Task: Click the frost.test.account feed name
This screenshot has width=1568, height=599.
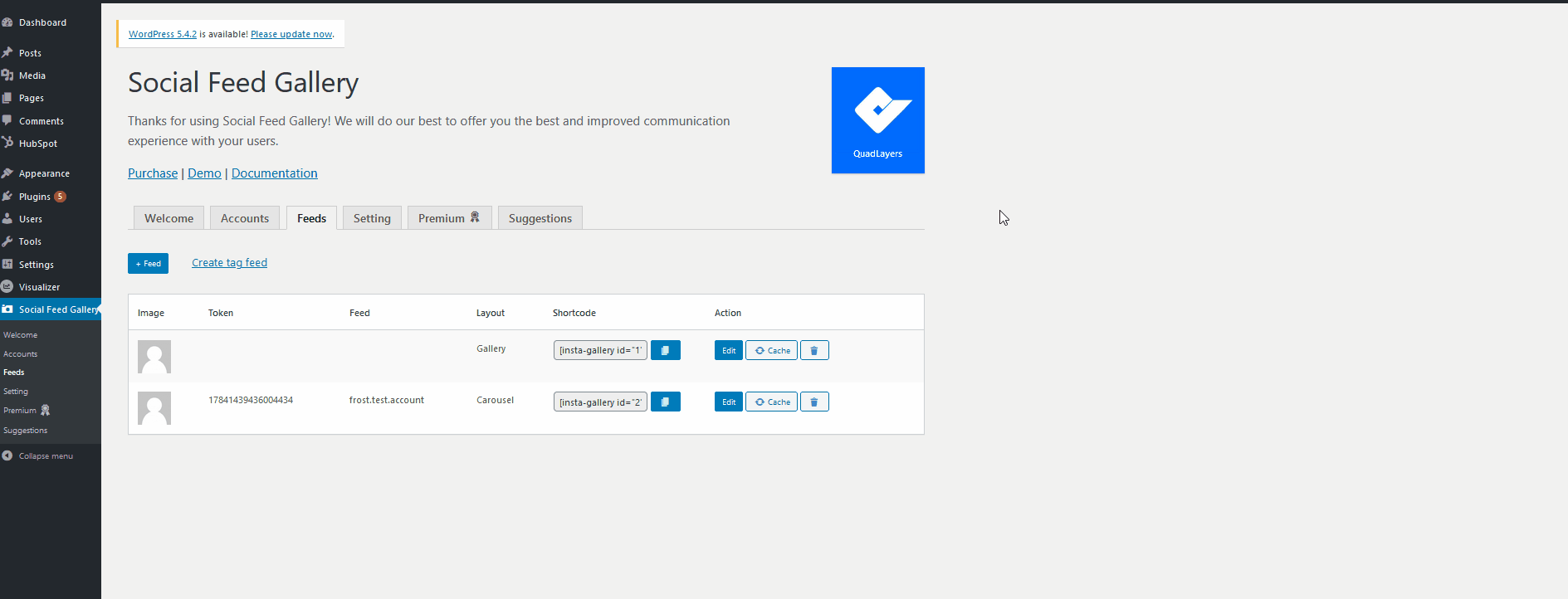Action: pos(387,400)
